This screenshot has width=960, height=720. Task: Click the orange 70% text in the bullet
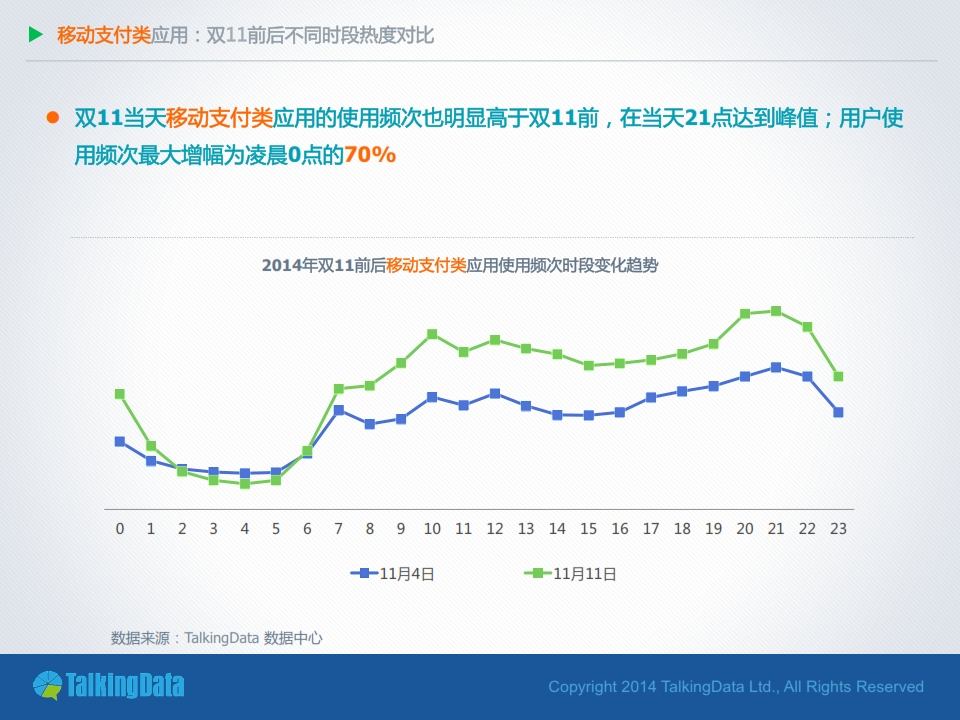point(370,155)
